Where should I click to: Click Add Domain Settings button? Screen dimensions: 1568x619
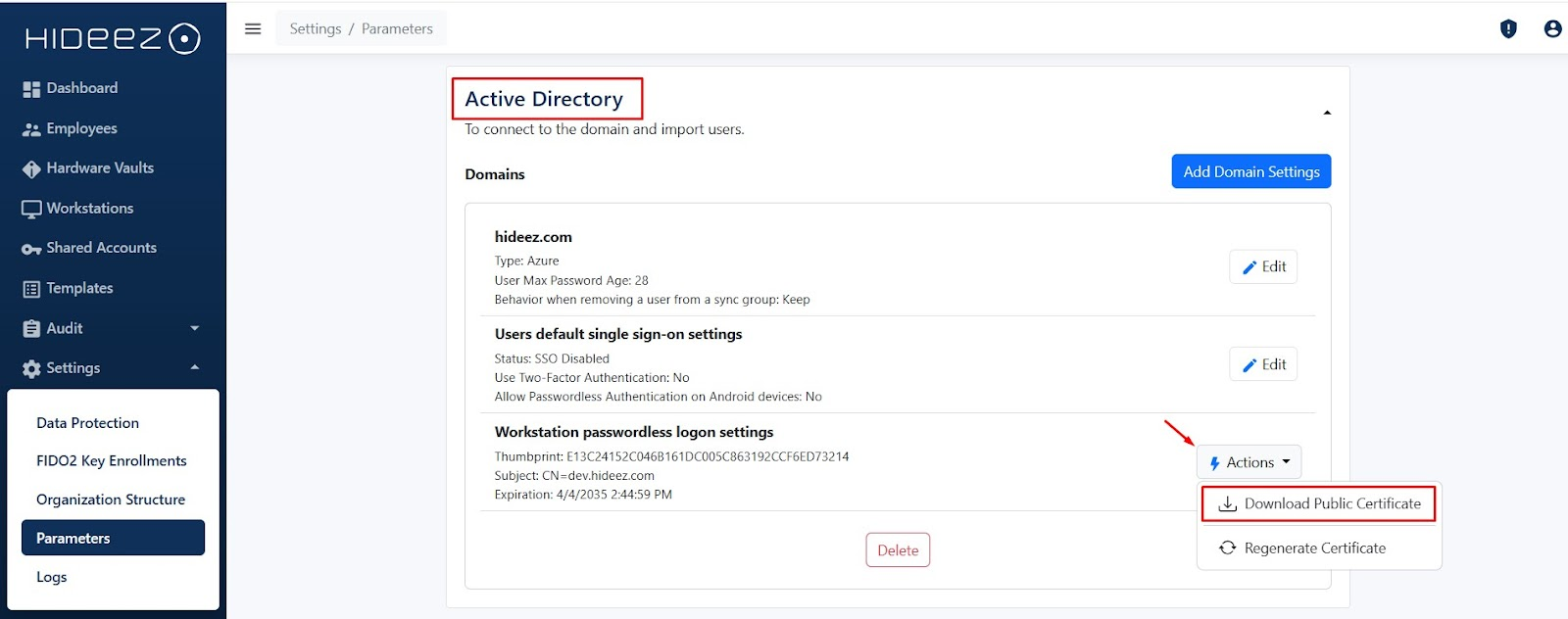1250,171
